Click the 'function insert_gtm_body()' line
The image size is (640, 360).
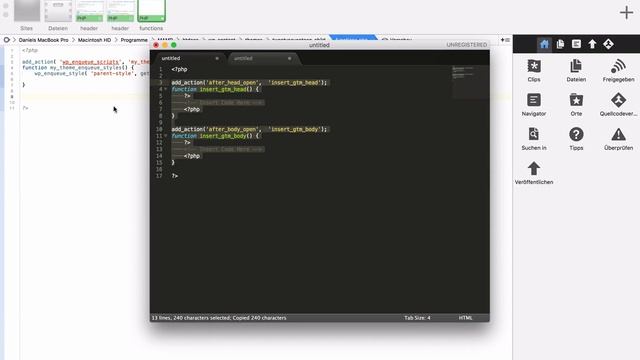215,136
